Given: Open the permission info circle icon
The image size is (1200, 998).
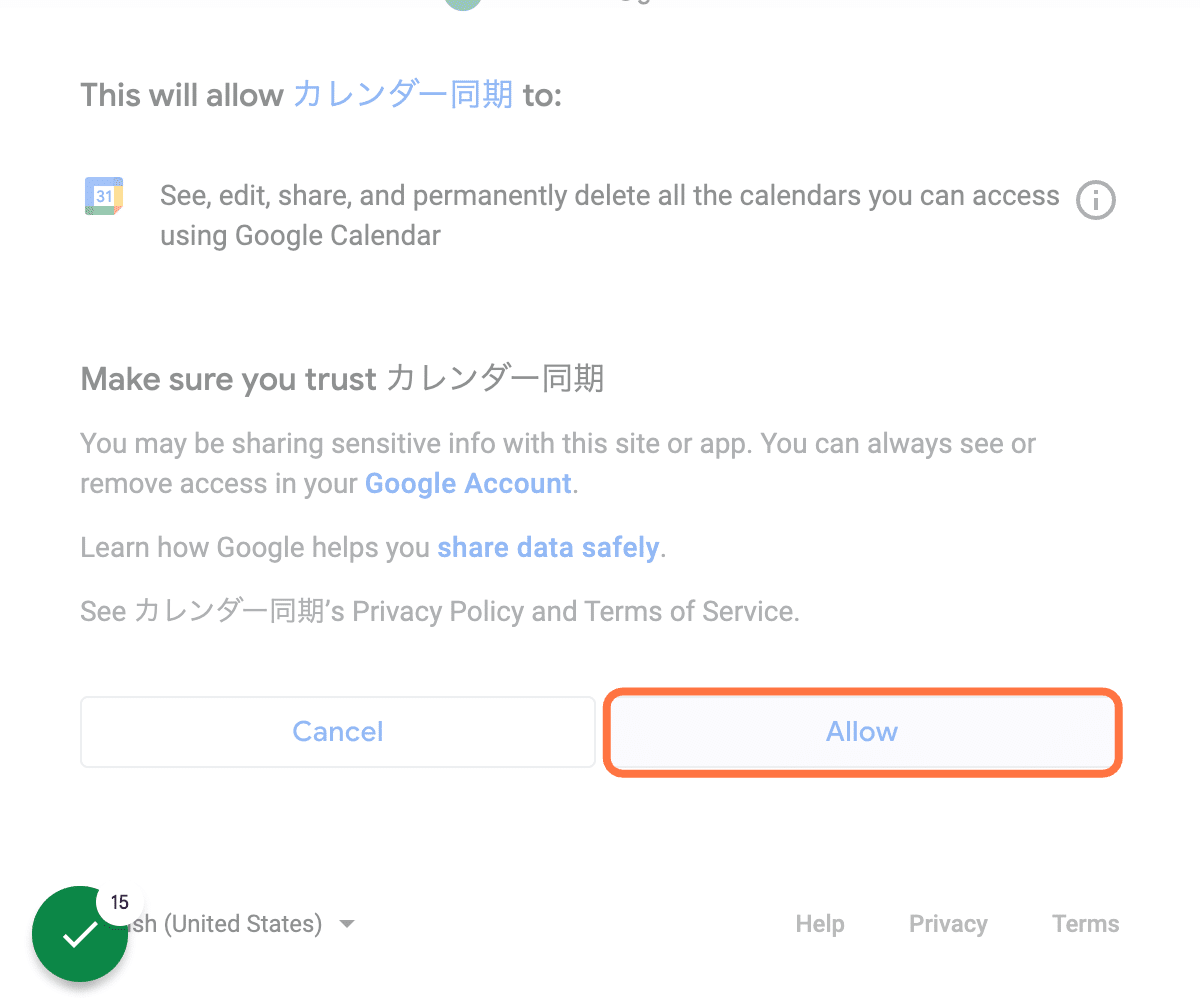Looking at the screenshot, I should pos(1095,200).
